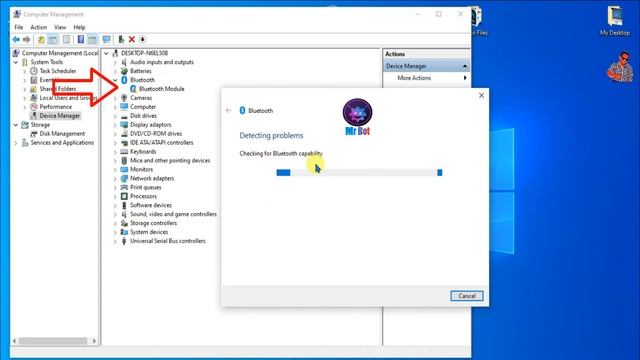Select Computer Management (Local) root node
The height and width of the screenshot is (360, 640).
pyautogui.click(x=60, y=53)
